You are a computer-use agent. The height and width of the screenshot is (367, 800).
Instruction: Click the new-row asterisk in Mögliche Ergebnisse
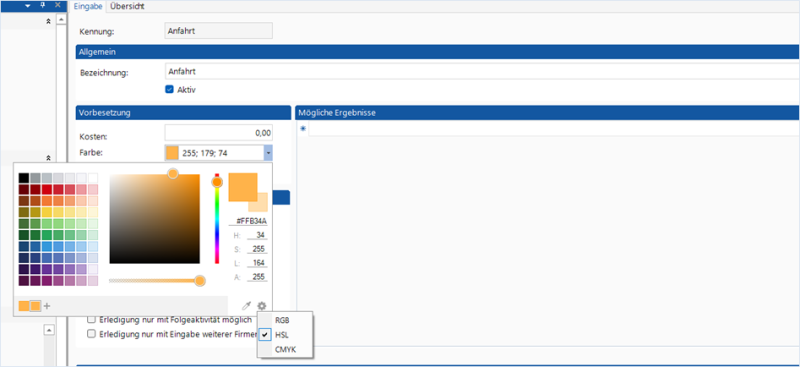click(x=303, y=129)
